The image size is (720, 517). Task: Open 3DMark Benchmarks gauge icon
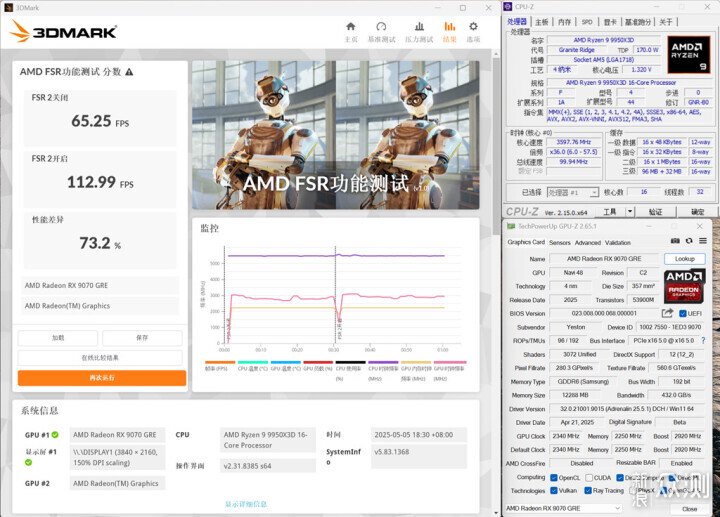click(x=381, y=26)
